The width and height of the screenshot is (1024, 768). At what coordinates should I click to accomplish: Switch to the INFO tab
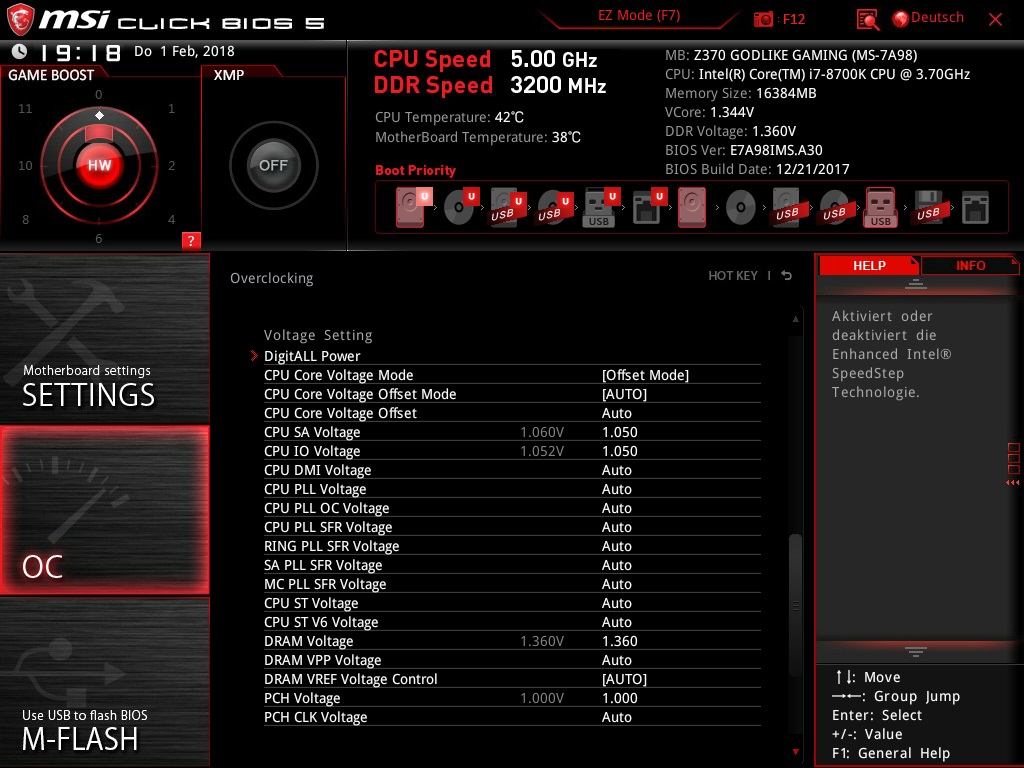coord(970,266)
